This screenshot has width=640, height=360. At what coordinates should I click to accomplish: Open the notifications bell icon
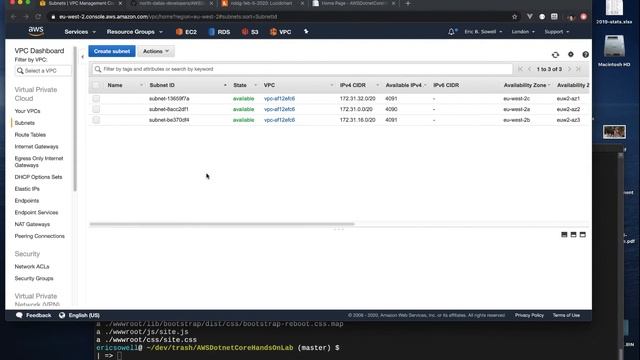pos(451,31)
